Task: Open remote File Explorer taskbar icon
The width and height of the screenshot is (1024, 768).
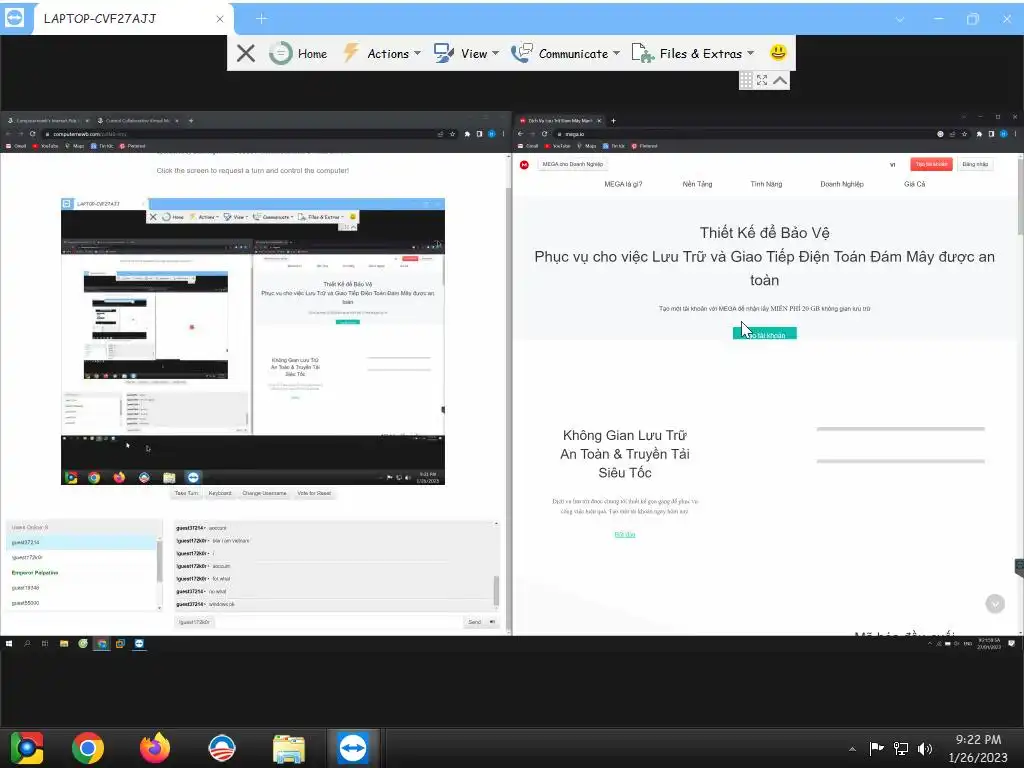Action: (x=64, y=643)
